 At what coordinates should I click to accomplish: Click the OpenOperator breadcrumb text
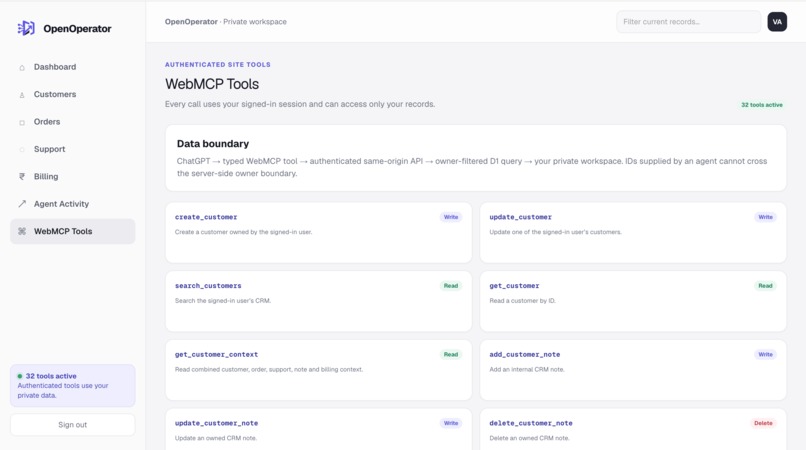pyautogui.click(x=191, y=22)
